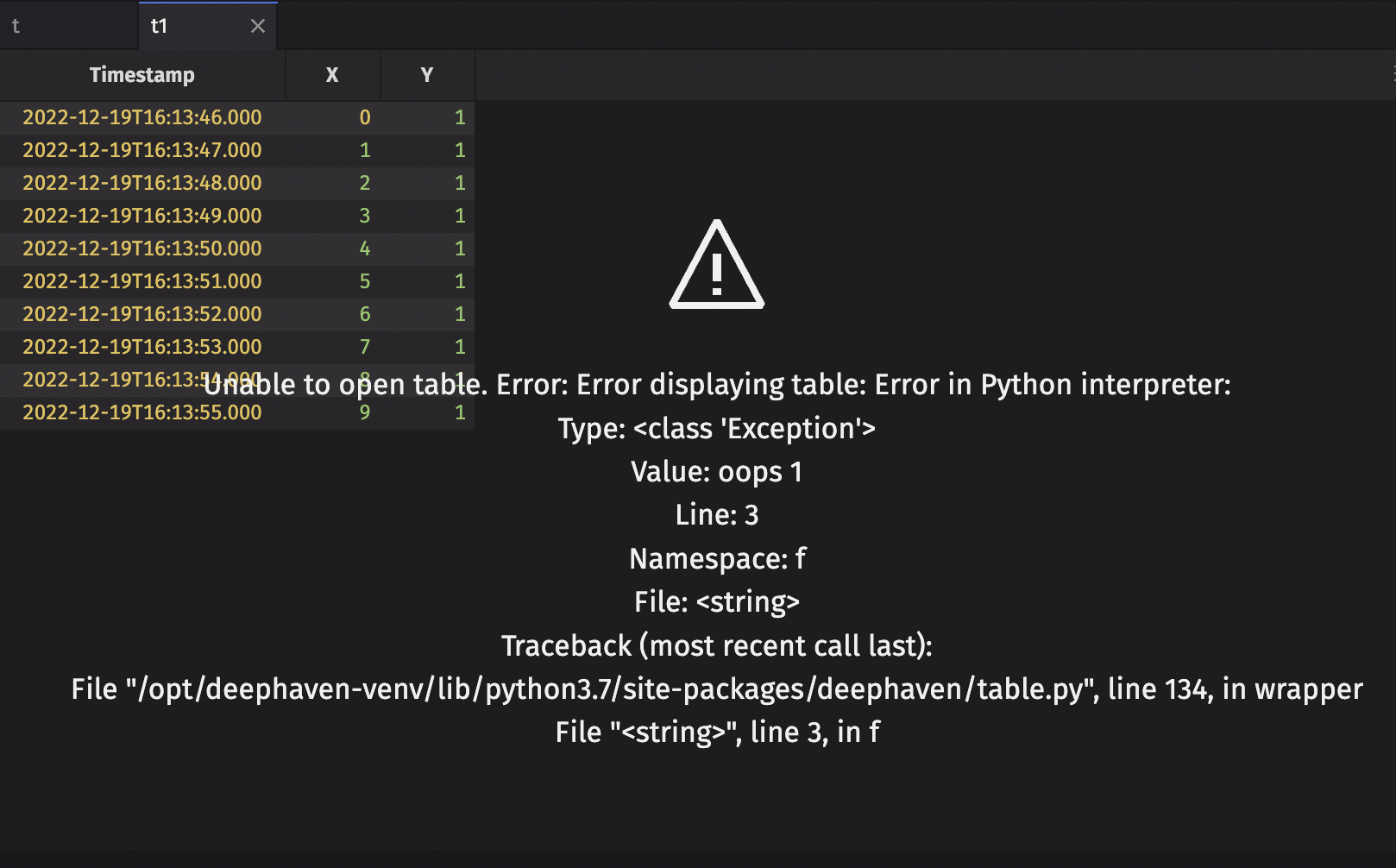Viewport: 1396px width, 868px height.
Task: Click the X cell containing 9
Action: coord(364,412)
